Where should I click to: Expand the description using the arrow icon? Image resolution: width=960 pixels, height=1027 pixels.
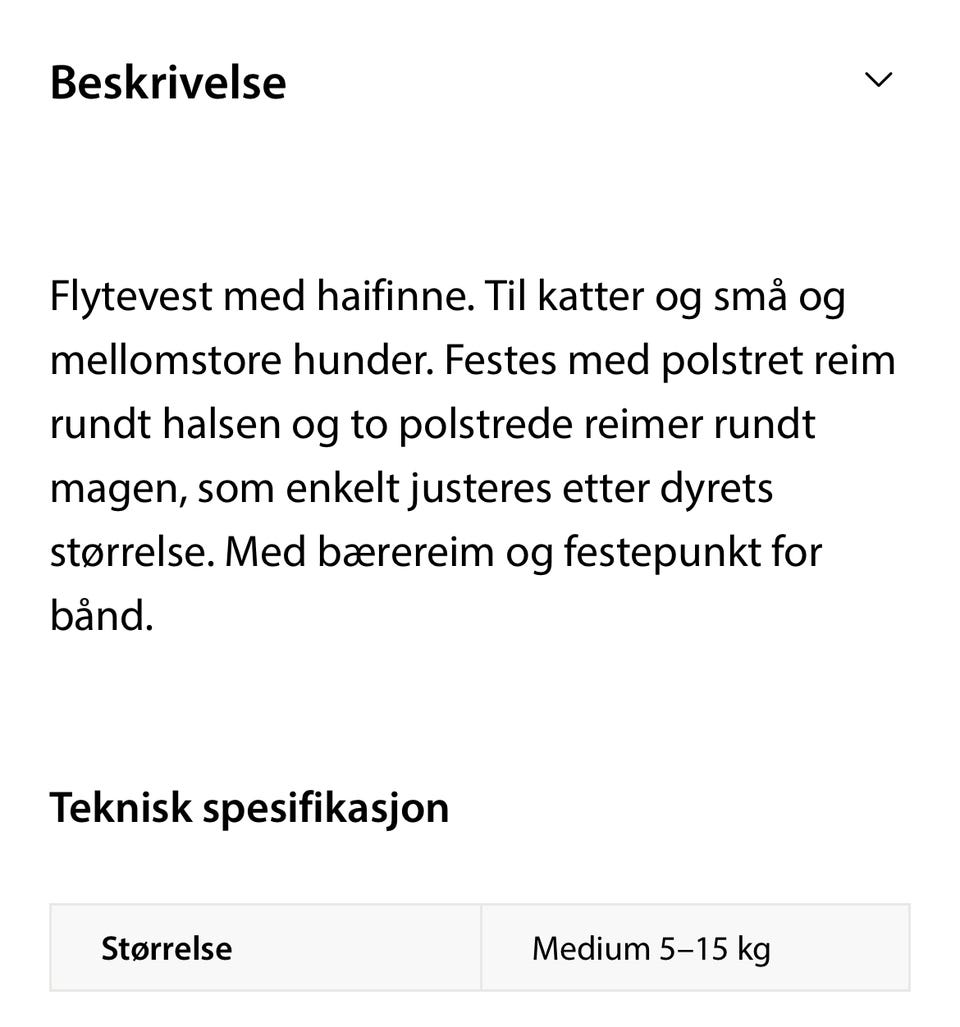pyautogui.click(x=878, y=79)
